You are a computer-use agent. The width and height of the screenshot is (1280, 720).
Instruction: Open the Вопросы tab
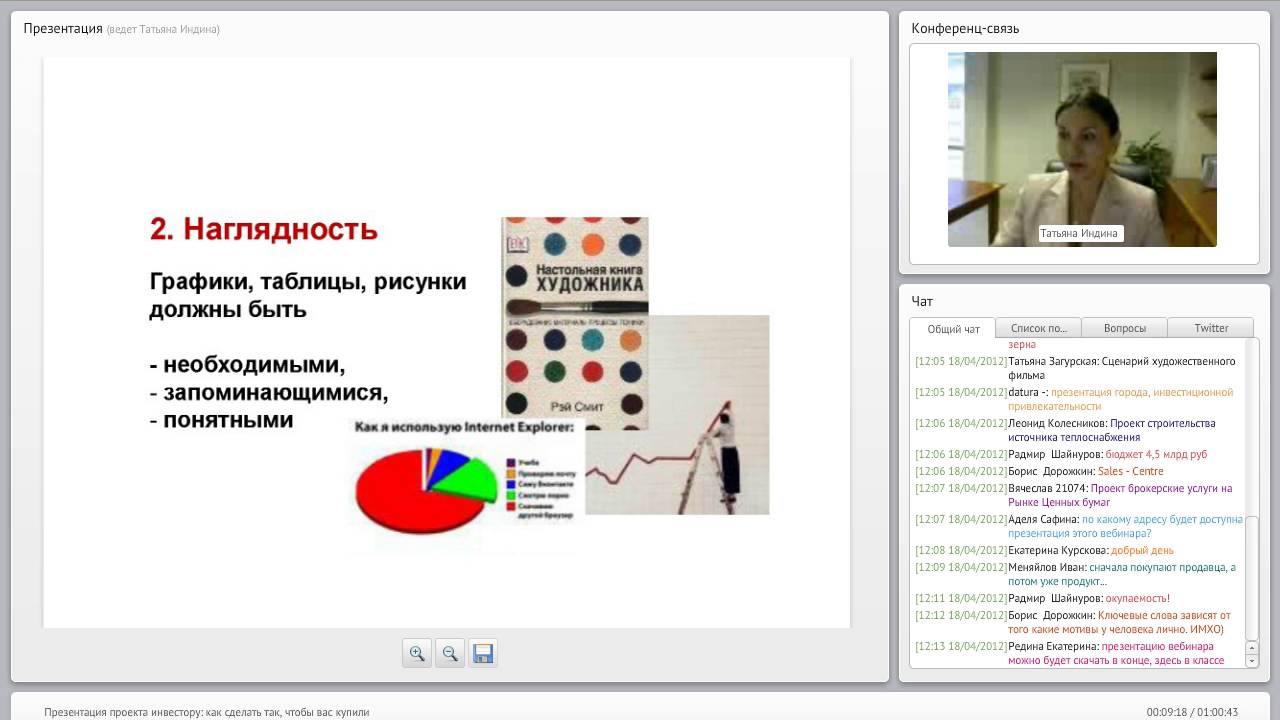tap(1125, 328)
